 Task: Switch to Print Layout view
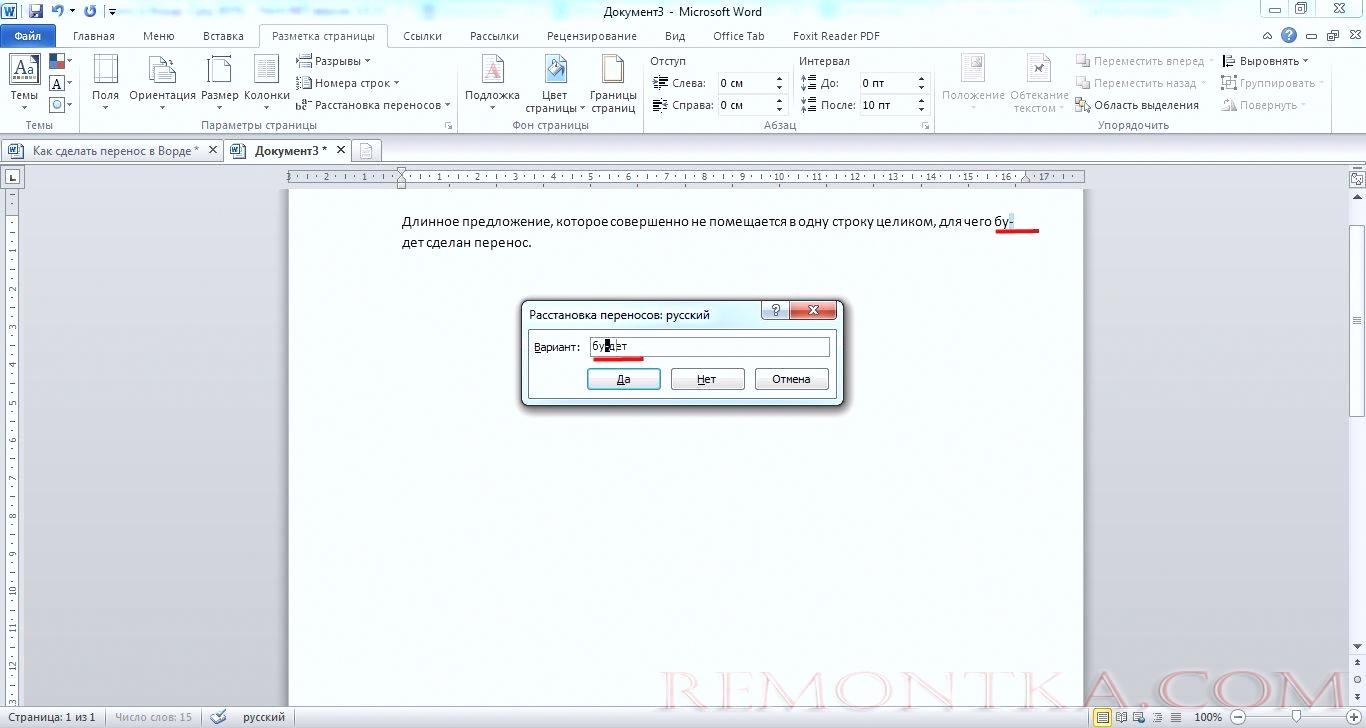1102,717
